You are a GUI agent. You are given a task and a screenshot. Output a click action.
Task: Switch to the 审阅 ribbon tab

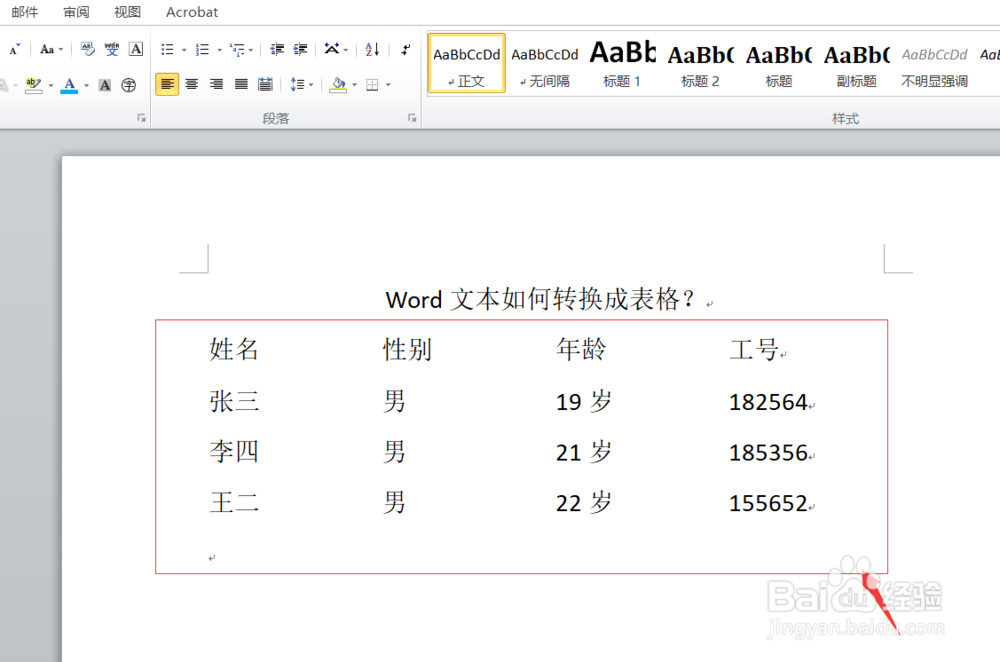[77, 12]
